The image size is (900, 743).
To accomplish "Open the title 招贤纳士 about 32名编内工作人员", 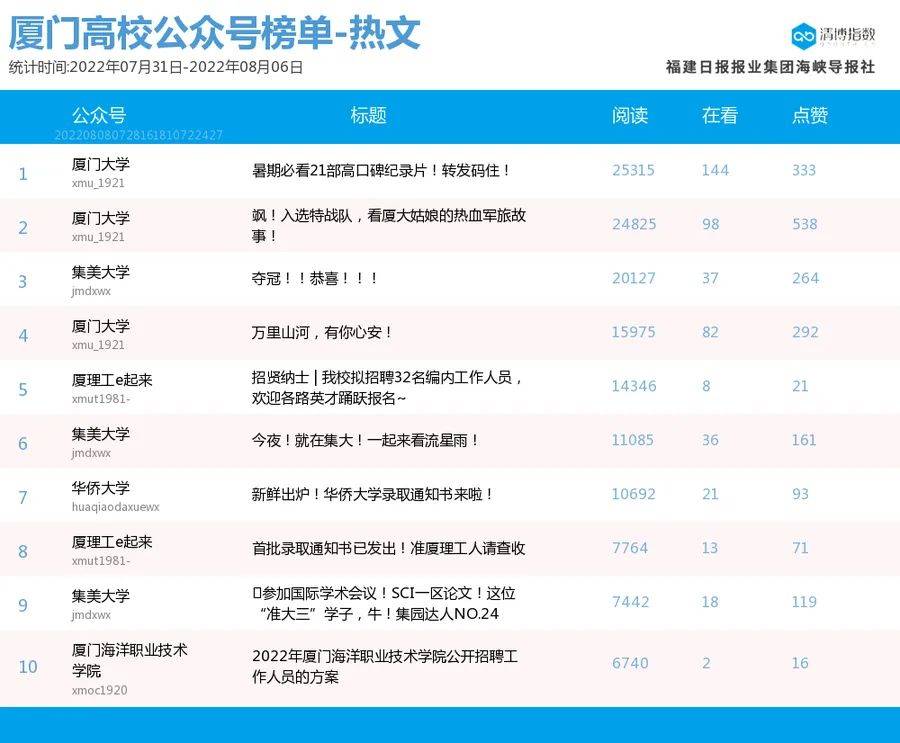I will tap(387, 387).
